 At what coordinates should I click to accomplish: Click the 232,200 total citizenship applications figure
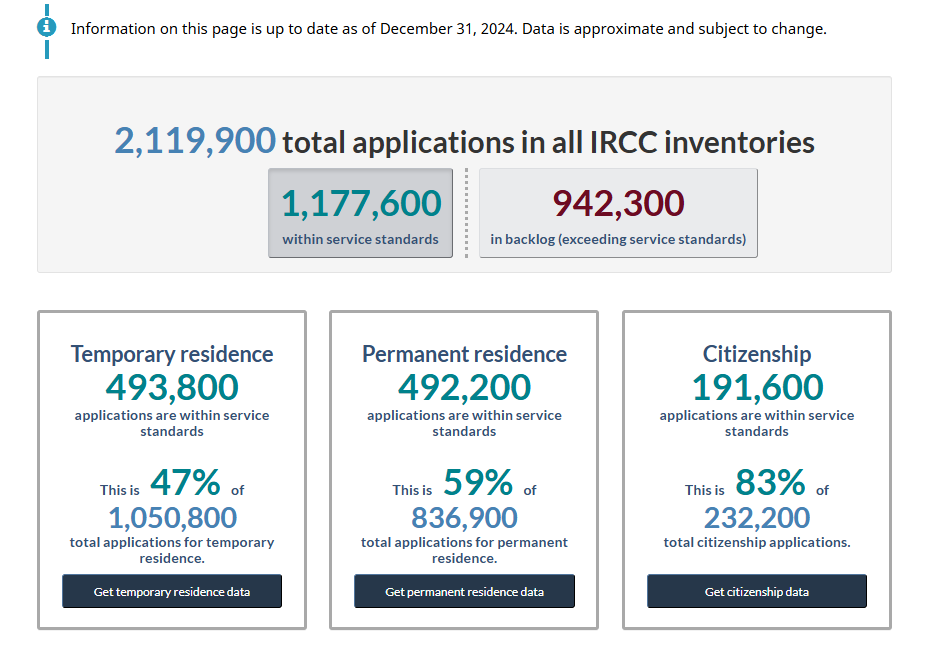coord(757,518)
